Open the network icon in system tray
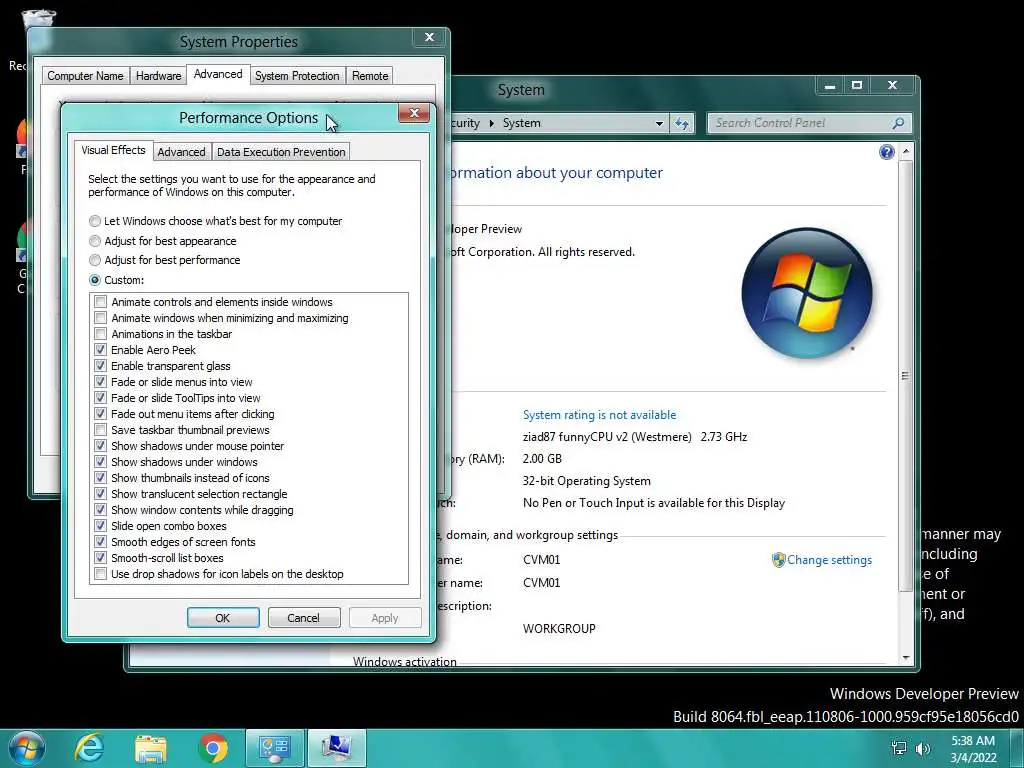Image resolution: width=1024 pixels, height=768 pixels. click(x=899, y=748)
